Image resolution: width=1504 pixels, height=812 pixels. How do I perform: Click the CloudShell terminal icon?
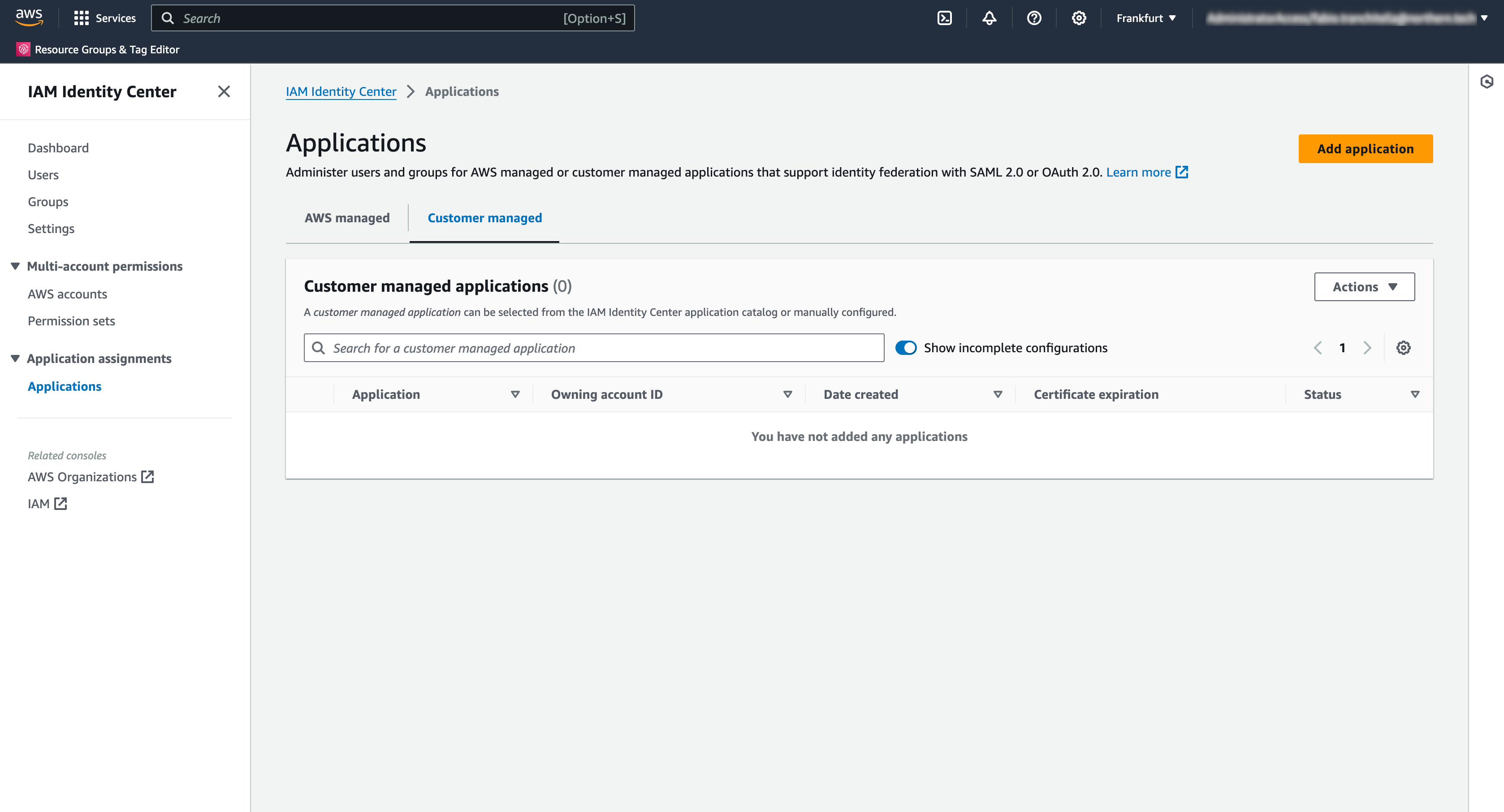[x=944, y=18]
